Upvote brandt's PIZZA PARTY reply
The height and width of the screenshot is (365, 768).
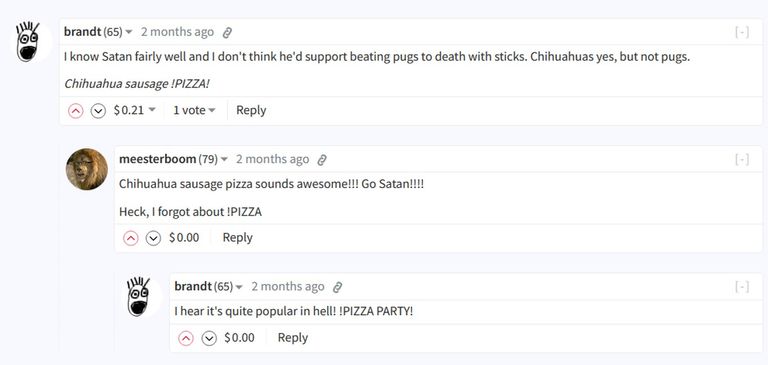[x=186, y=339]
